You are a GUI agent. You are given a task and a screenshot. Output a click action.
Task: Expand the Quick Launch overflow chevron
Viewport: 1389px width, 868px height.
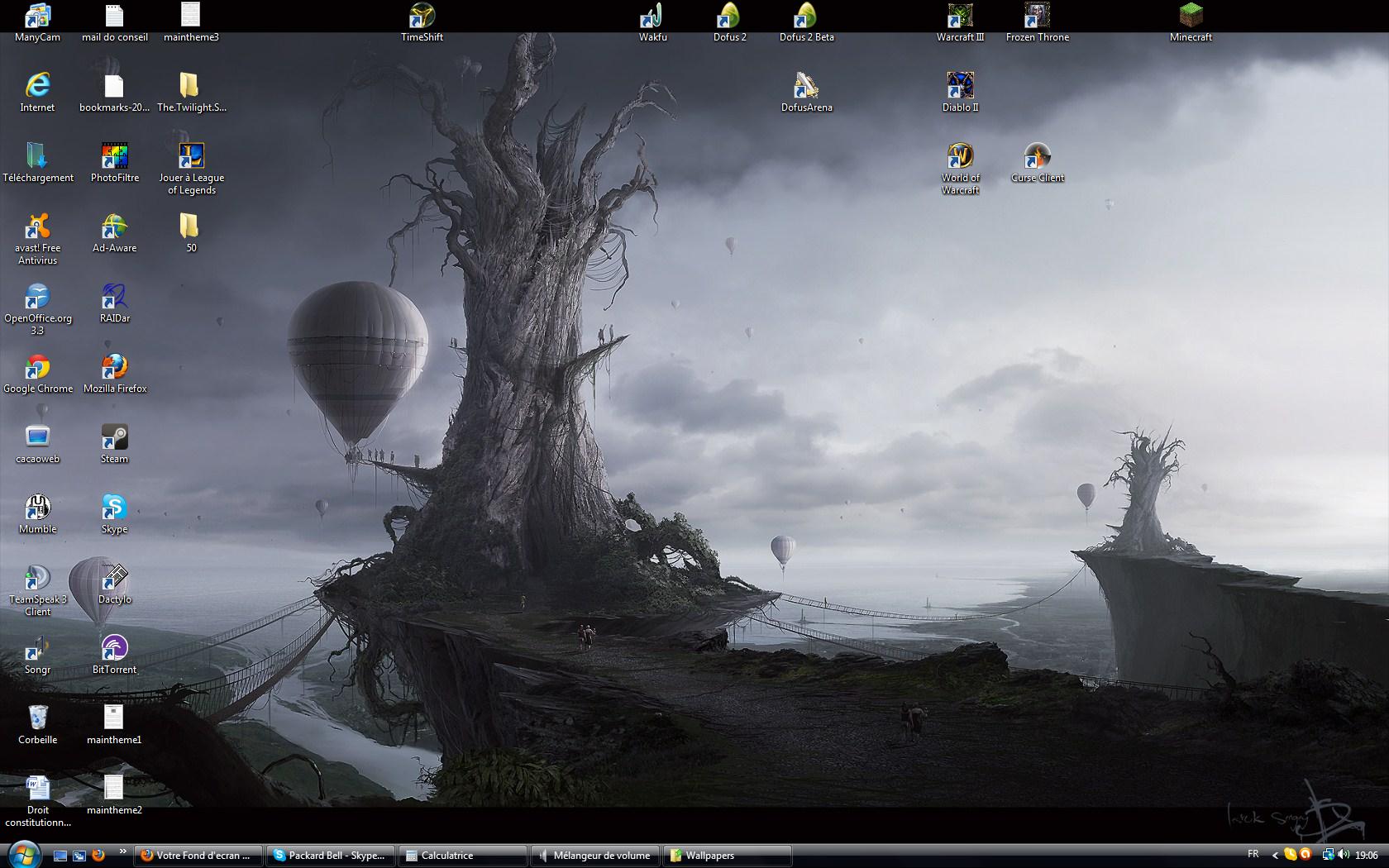coord(122,851)
